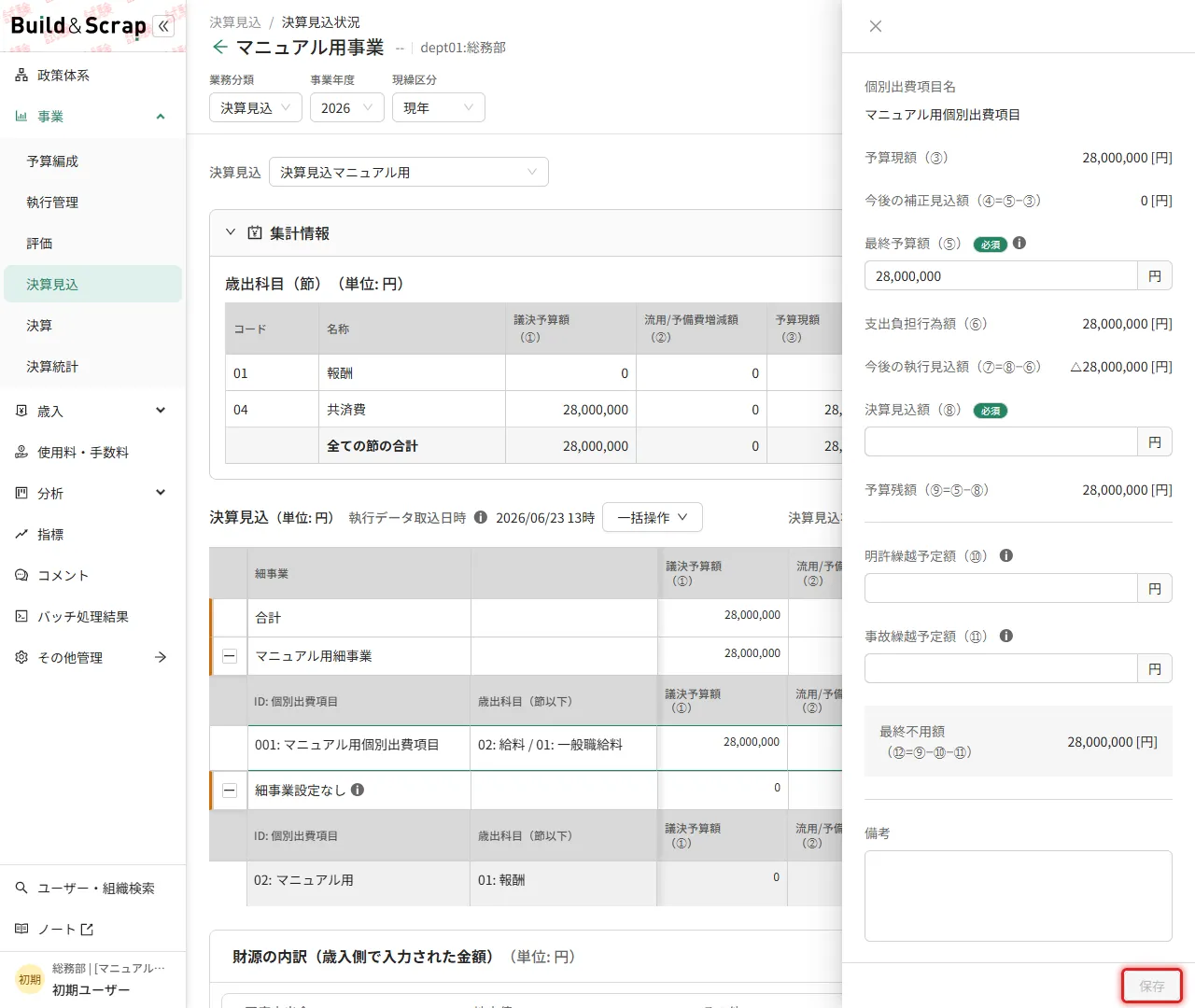The height and width of the screenshot is (1008, 1195).
Task: Click the コメント speech-bubble icon
Action: [21, 575]
